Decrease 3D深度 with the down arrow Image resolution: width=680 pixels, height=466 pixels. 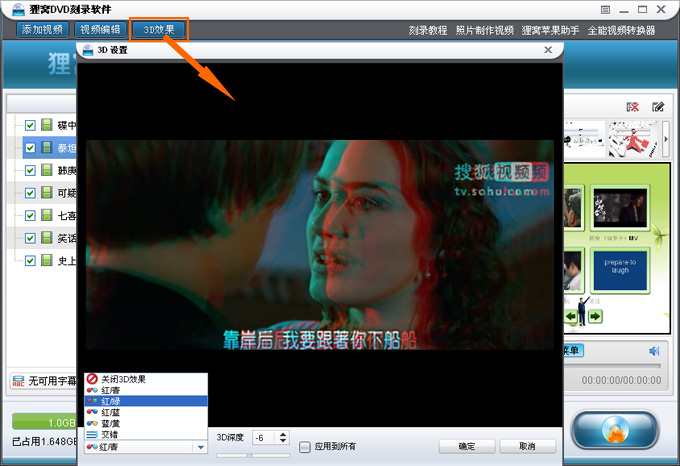click(283, 441)
